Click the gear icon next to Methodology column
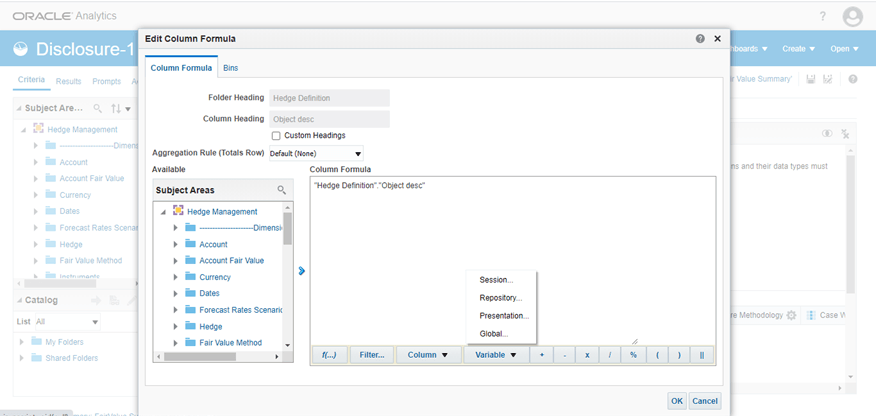 pos(791,315)
